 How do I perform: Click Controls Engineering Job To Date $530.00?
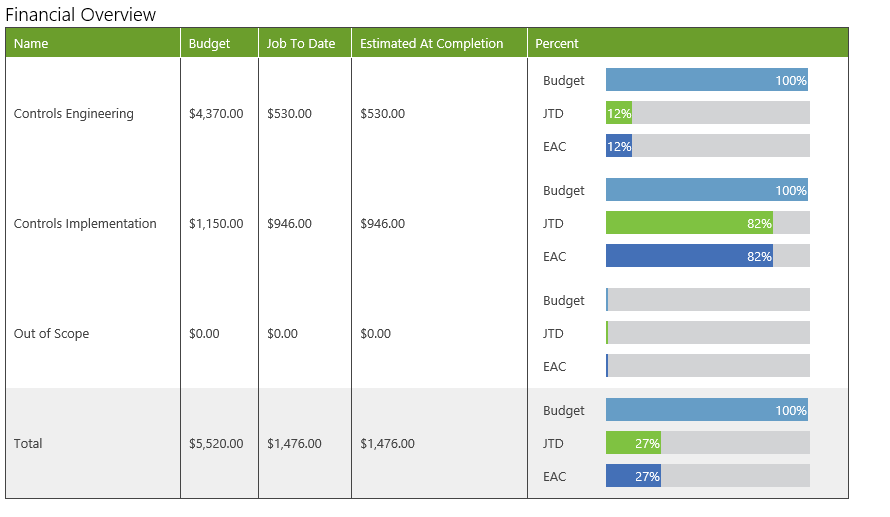289,114
